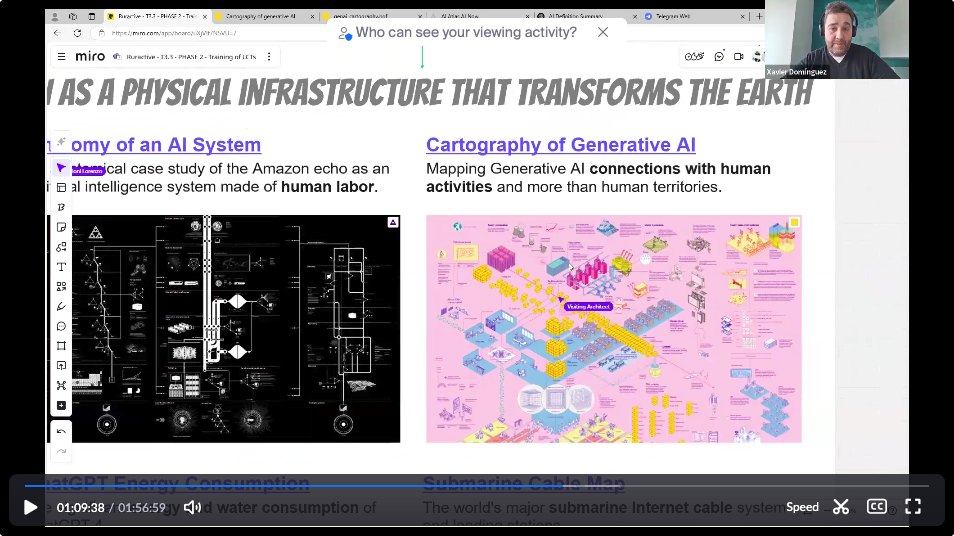Viewport: 954px width, 536px height.
Task: Click the undo arrow in Miro toolbar
Action: (61, 431)
